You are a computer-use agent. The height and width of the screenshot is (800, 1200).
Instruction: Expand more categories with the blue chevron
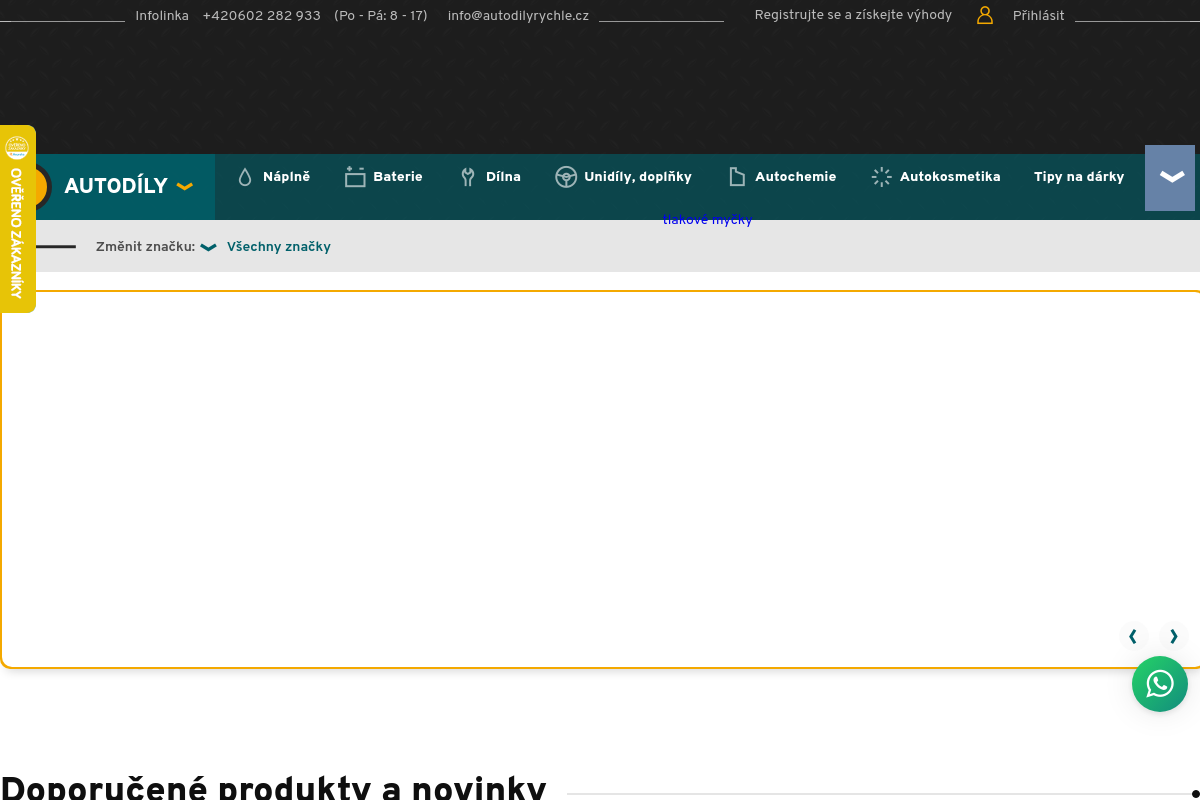1170,177
